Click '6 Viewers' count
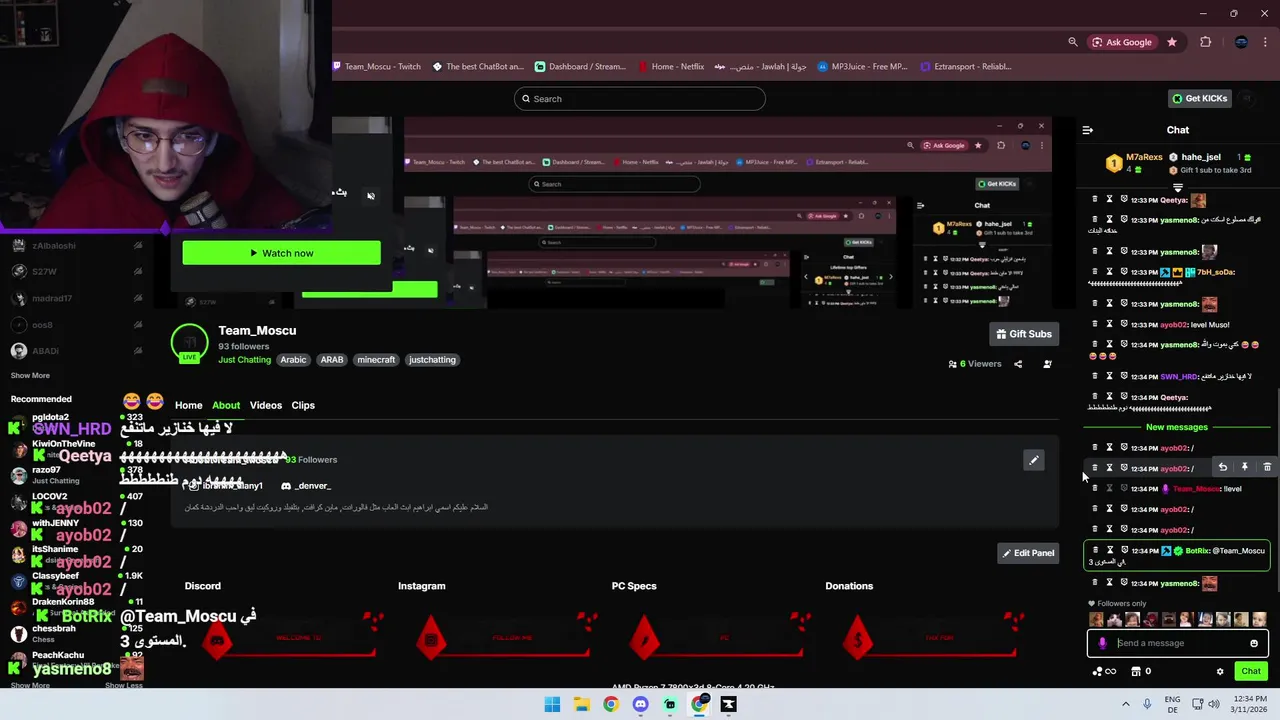This screenshot has height=720, width=1280. 974,364
